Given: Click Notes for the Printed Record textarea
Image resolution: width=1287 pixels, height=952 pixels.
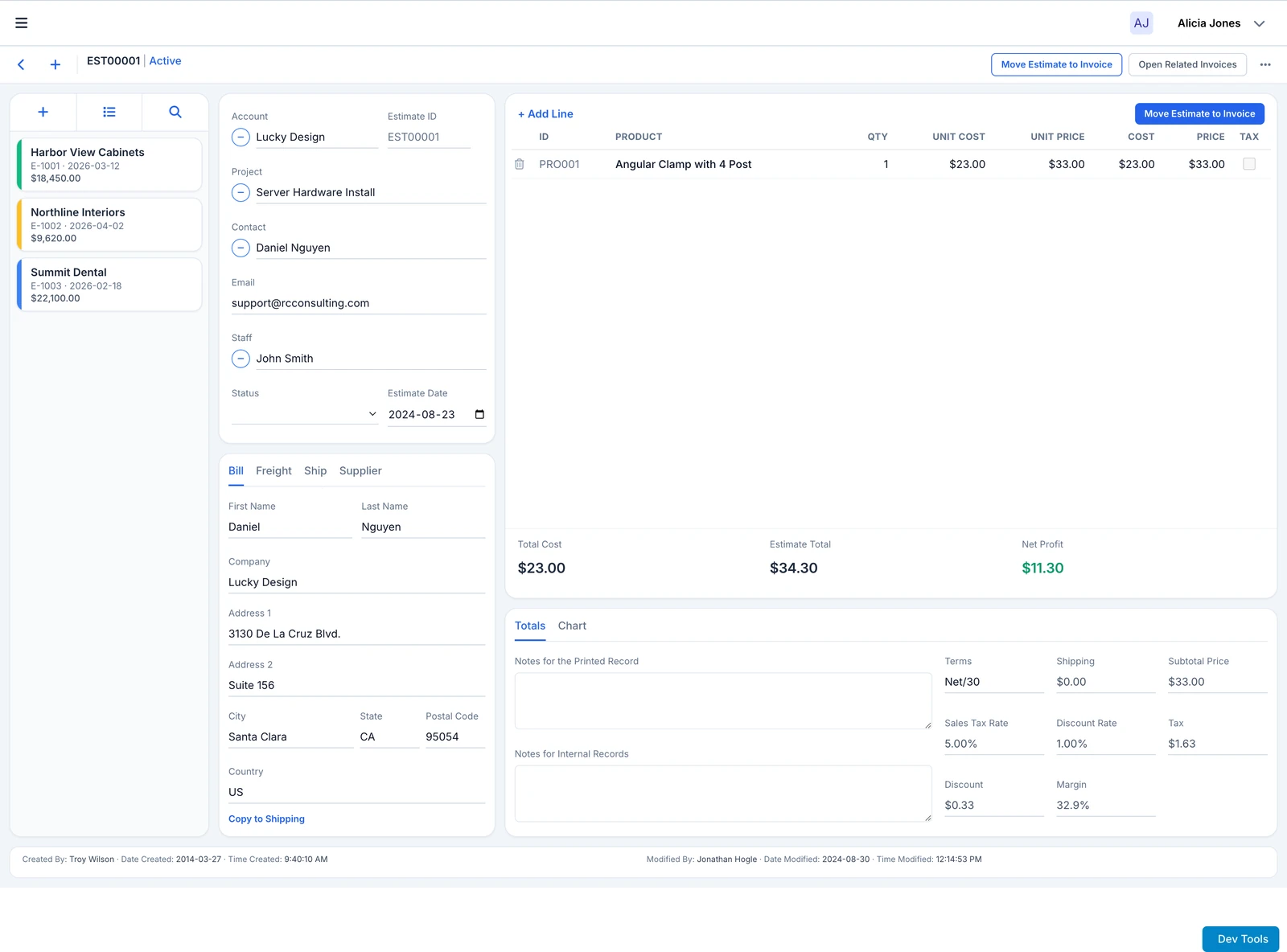Looking at the screenshot, I should pyautogui.click(x=723, y=701).
